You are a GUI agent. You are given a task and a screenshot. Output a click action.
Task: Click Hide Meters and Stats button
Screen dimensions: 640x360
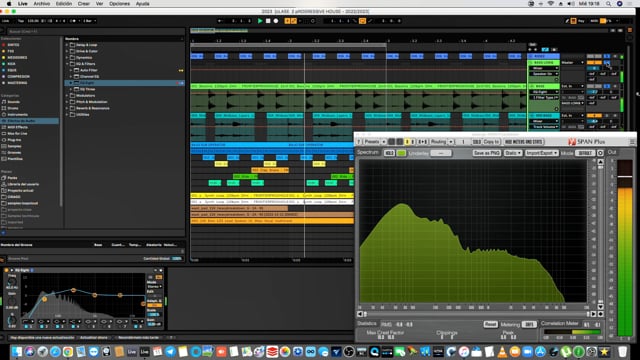tap(524, 142)
